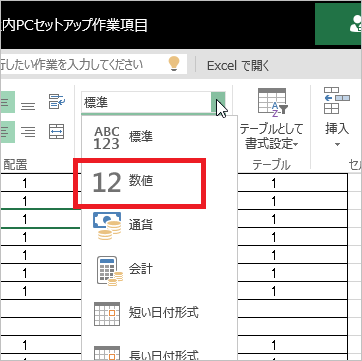Click the PCセットアップ作業項目 document title
Image resolution: width=362 pixels, height=361 pixels.
tap(82, 25)
